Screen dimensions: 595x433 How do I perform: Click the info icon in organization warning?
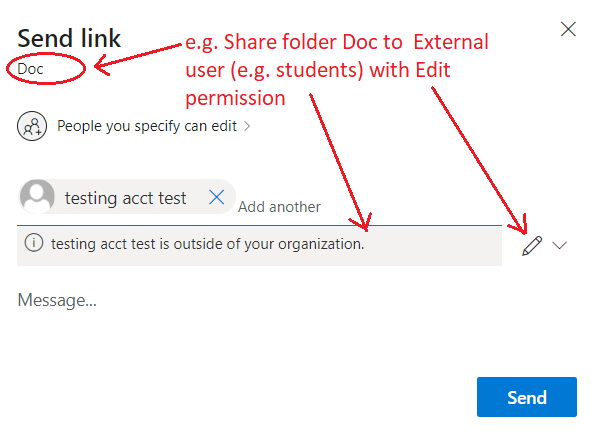pyautogui.click(x=34, y=242)
